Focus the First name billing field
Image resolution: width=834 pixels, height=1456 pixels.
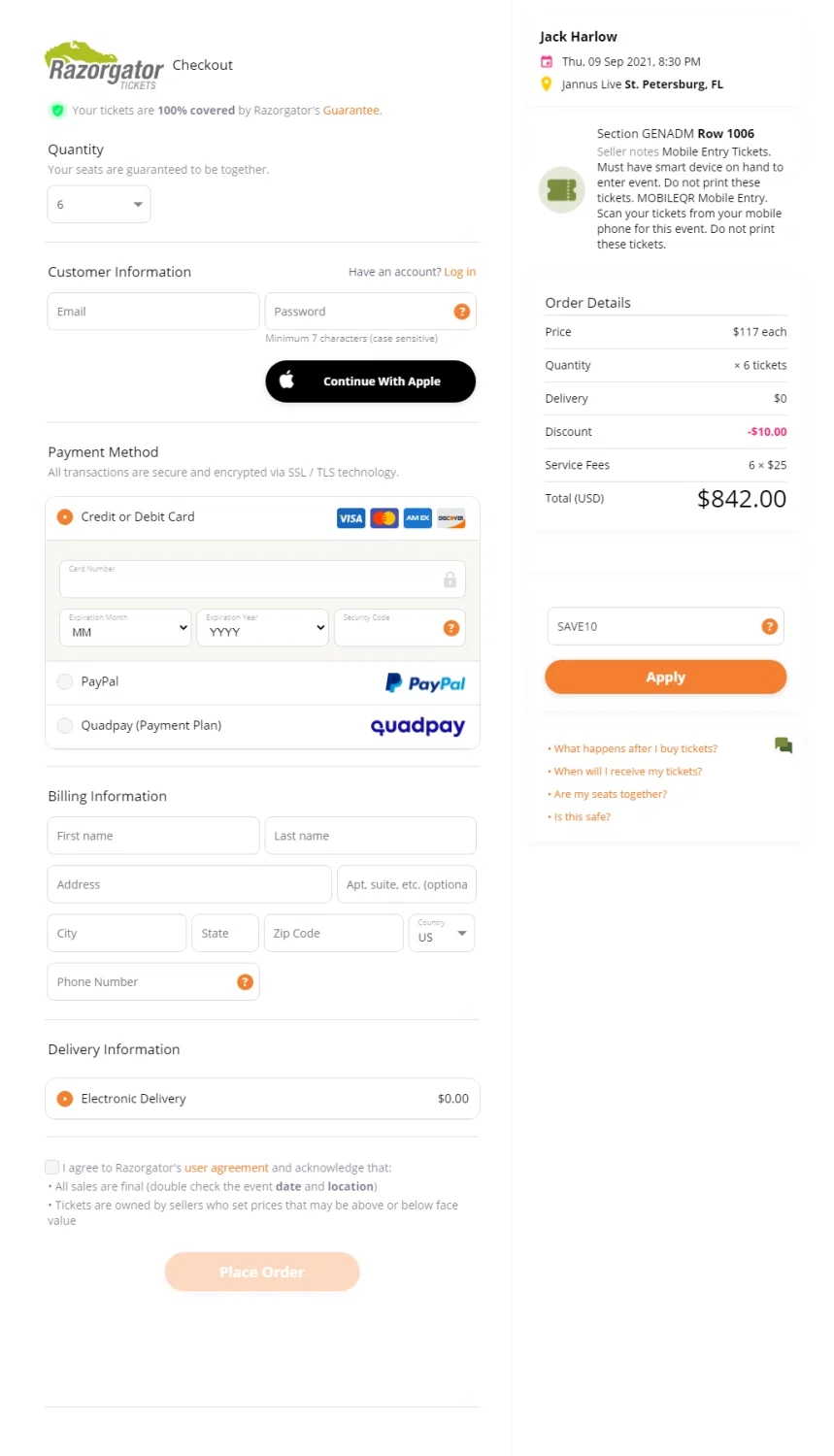tap(153, 836)
